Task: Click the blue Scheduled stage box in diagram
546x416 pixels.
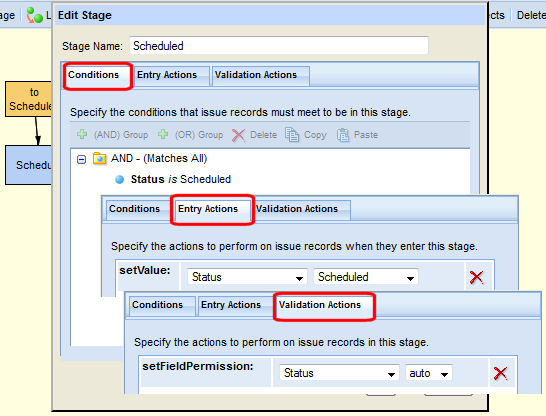Action: tap(29, 165)
